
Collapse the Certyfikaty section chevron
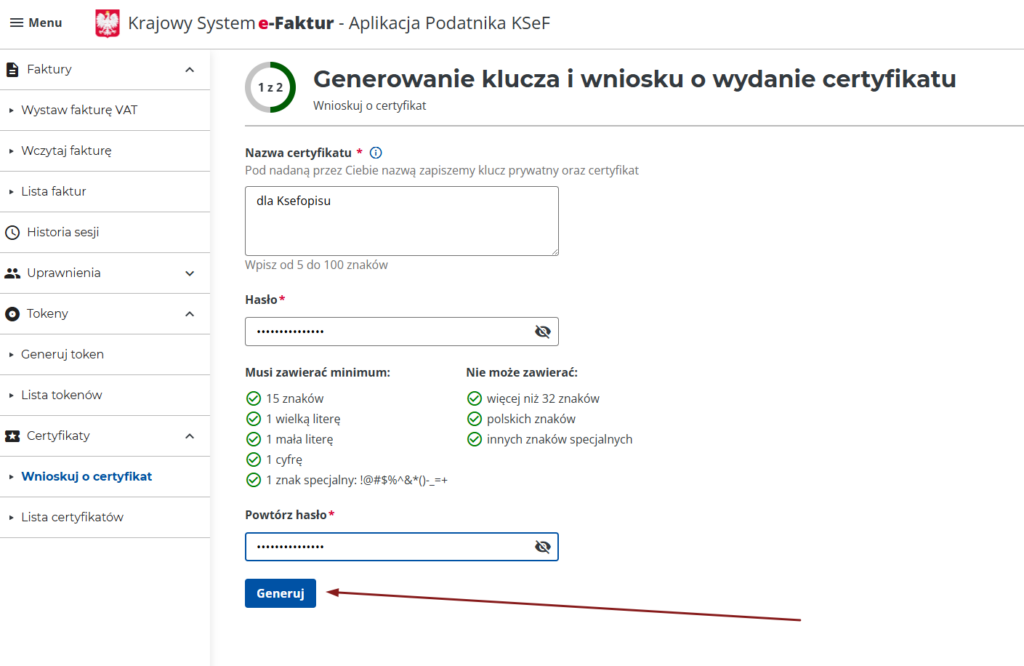pyautogui.click(x=190, y=436)
